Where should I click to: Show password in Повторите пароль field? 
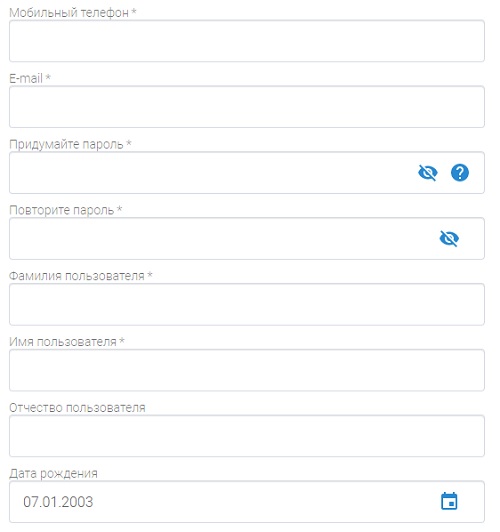click(x=449, y=239)
